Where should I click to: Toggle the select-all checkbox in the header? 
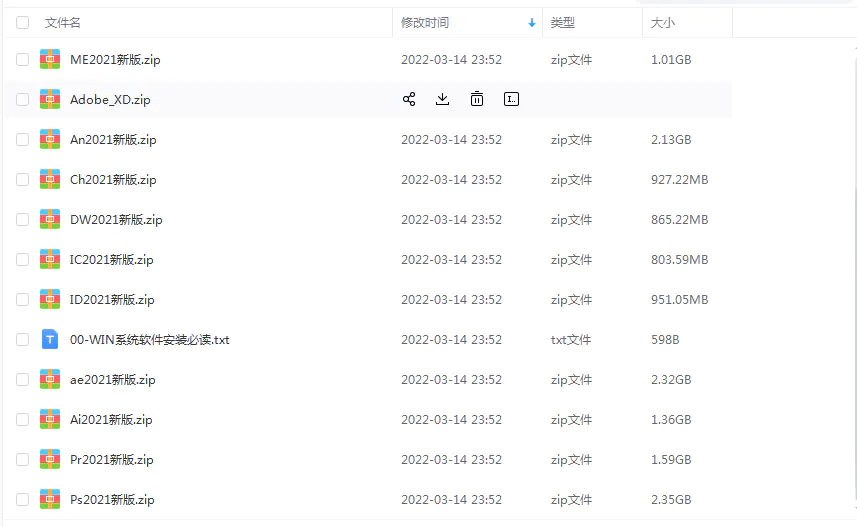coord(22,22)
